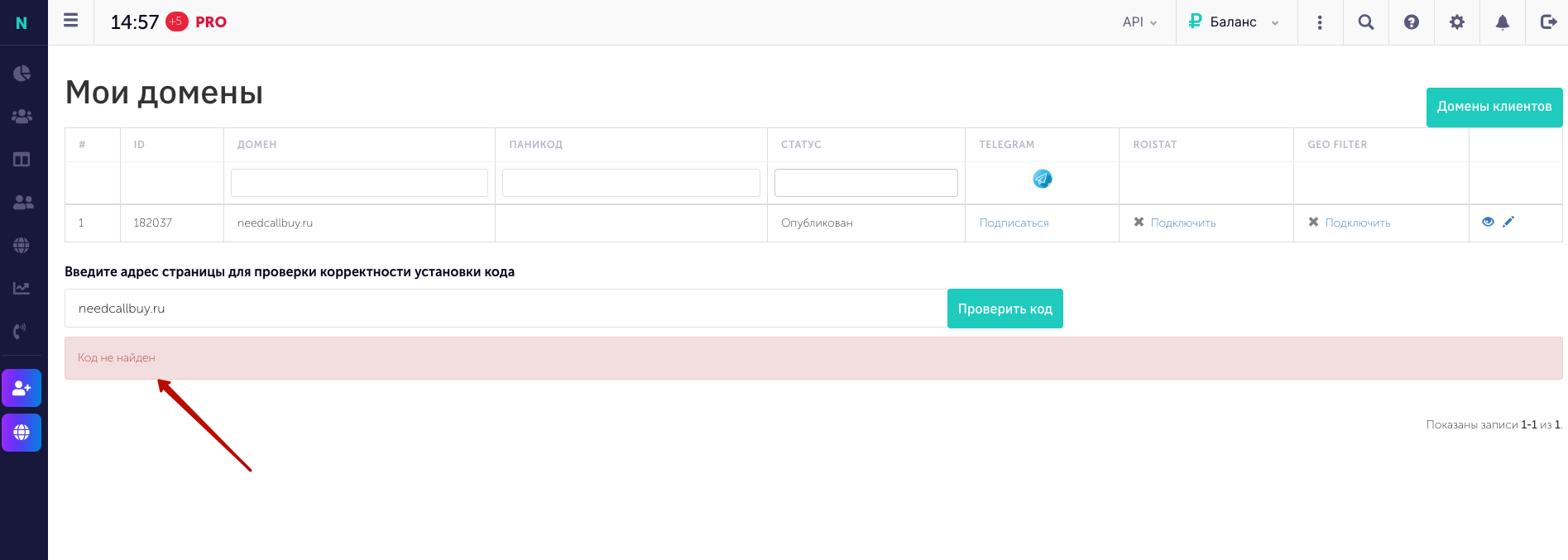Expand the API dropdown
The height and width of the screenshot is (560, 1568).
coord(1139,22)
